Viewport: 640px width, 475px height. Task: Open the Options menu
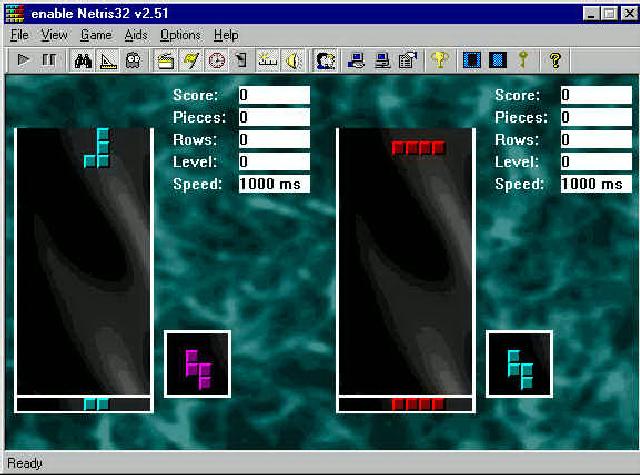point(180,35)
